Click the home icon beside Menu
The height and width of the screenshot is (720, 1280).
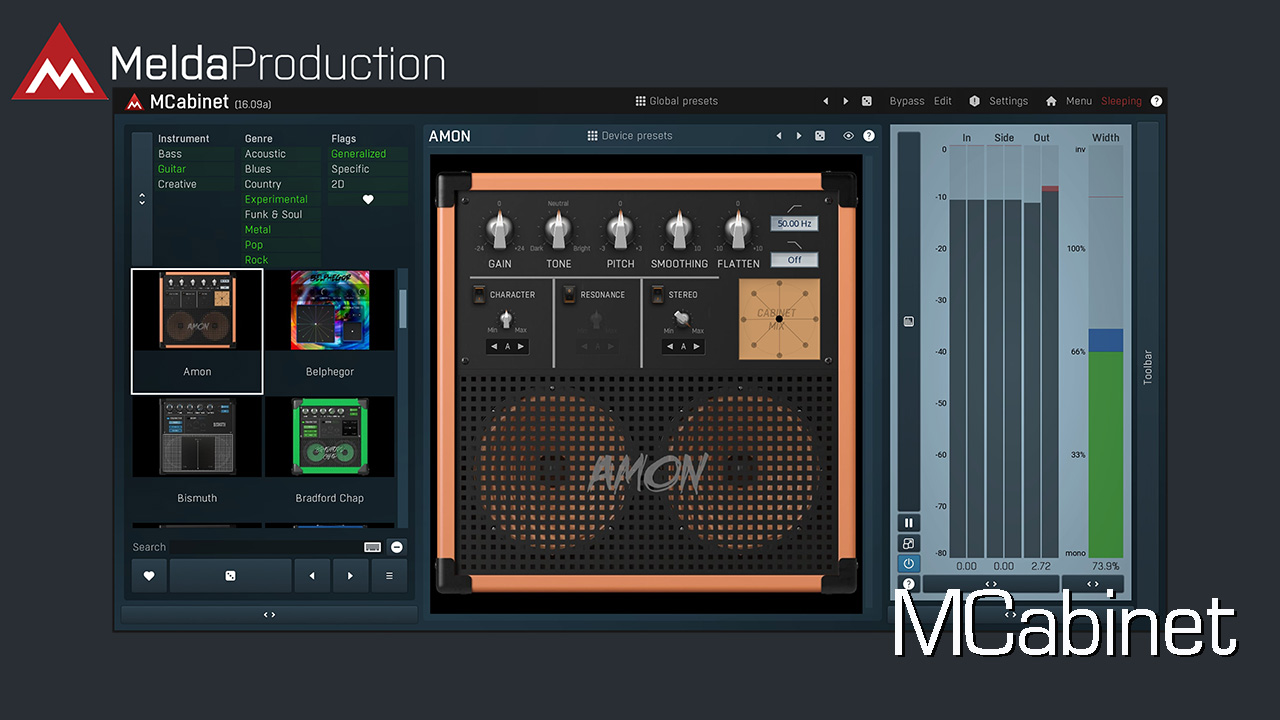click(x=1051, y=101)
